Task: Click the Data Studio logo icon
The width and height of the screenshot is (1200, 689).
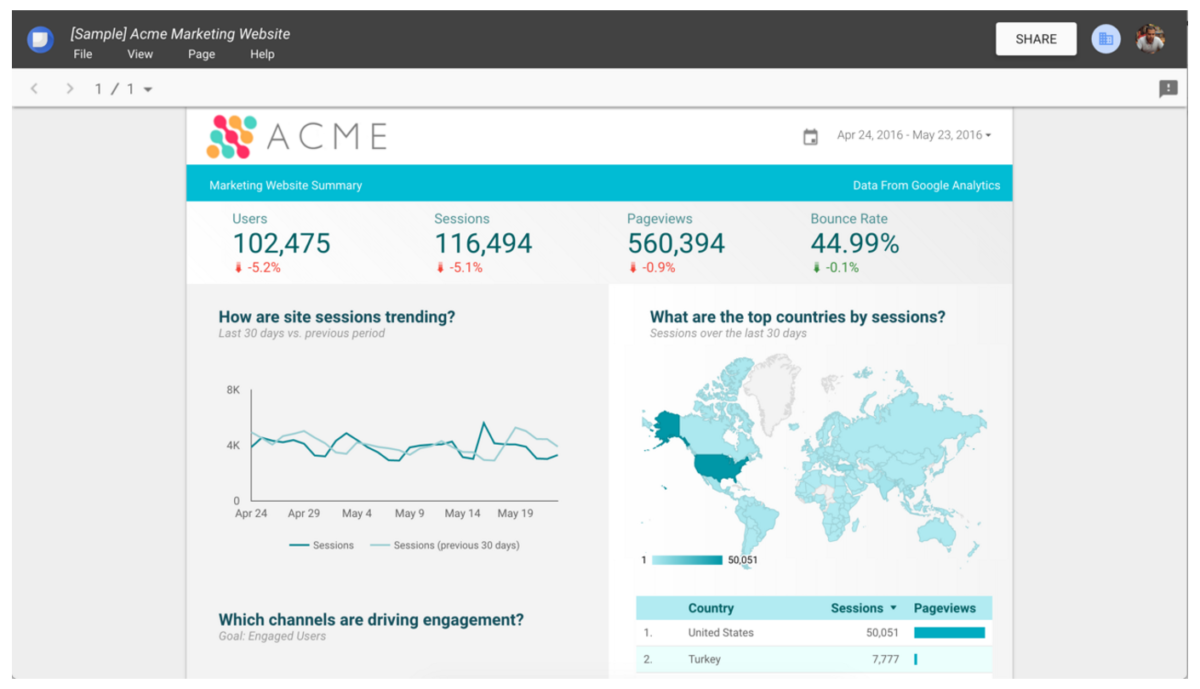Action: (40, 40)
